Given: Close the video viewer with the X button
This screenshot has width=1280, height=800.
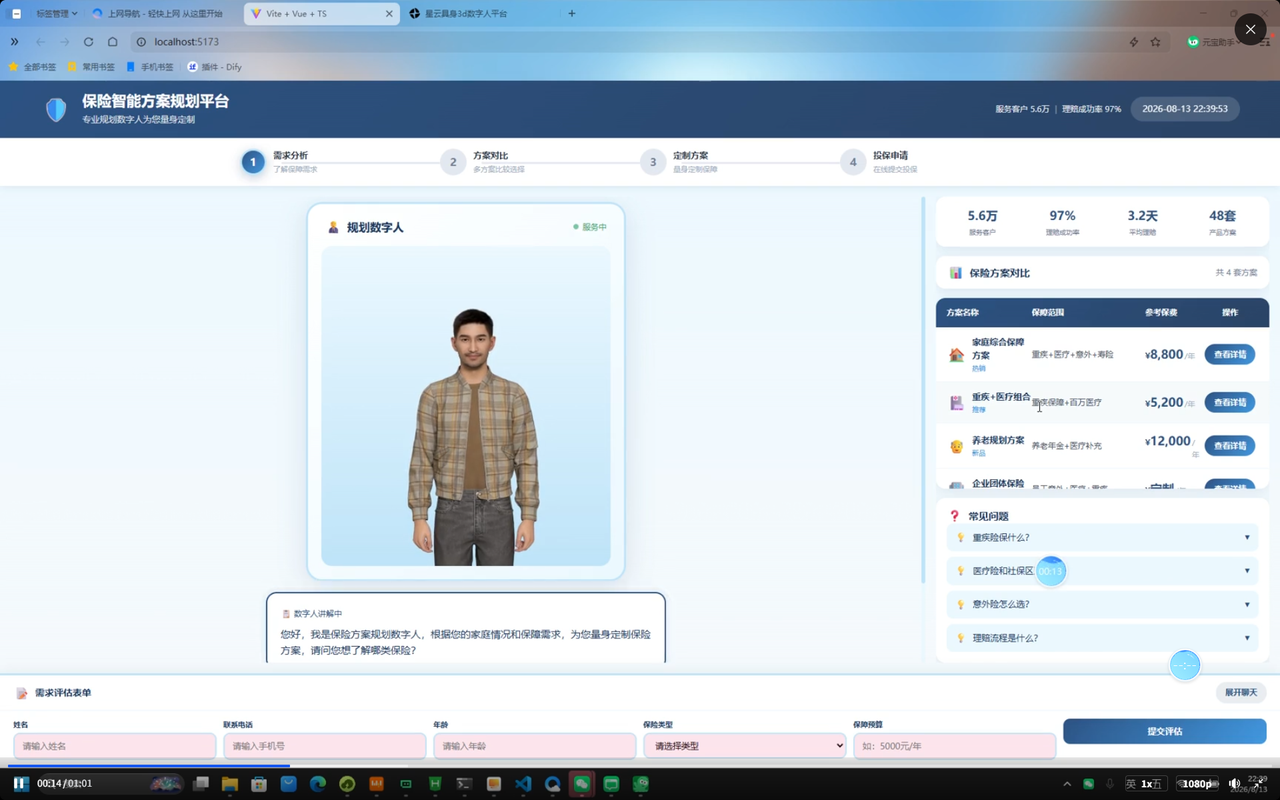Looking at the screenshot, I should tap(1250, 29).
